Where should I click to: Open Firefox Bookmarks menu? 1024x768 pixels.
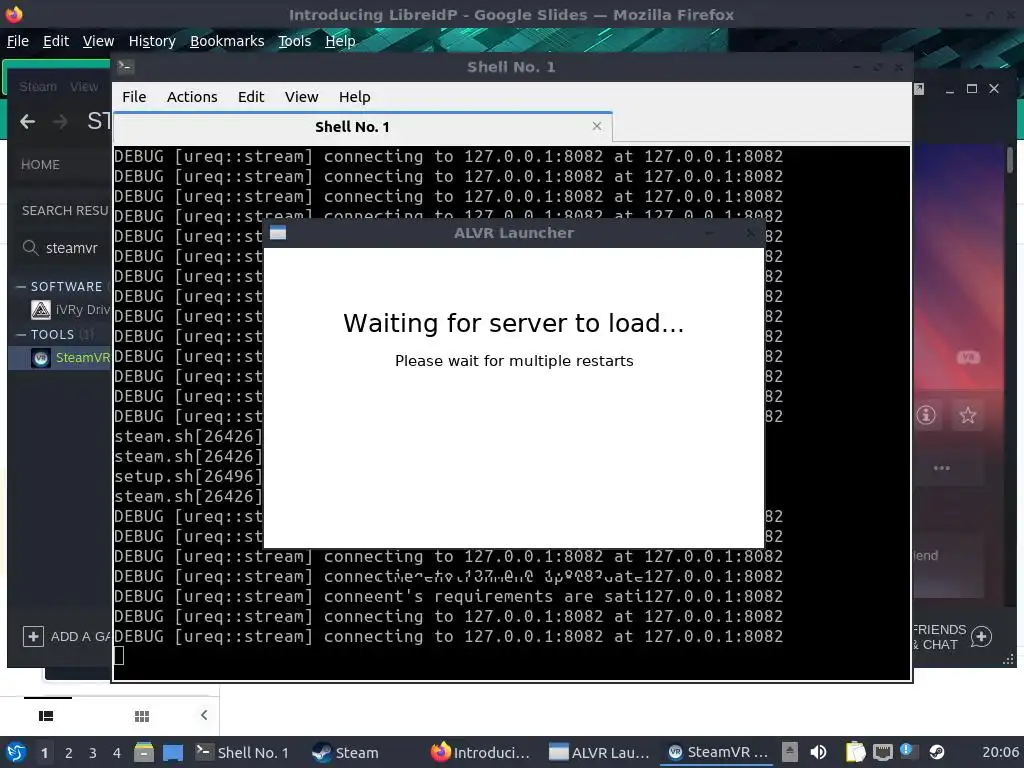click(227, 41)
